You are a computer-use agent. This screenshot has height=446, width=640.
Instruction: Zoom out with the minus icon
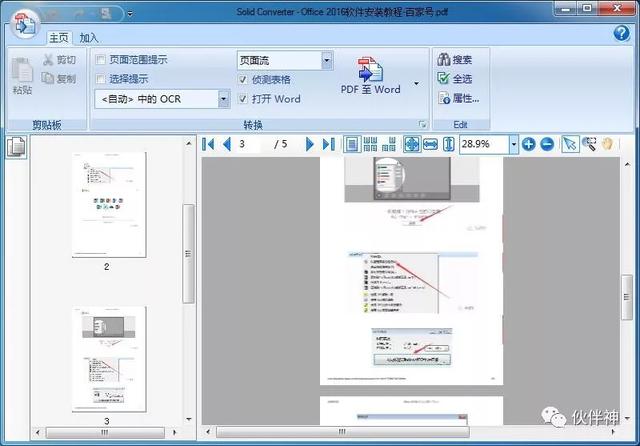tap(547, 144)
